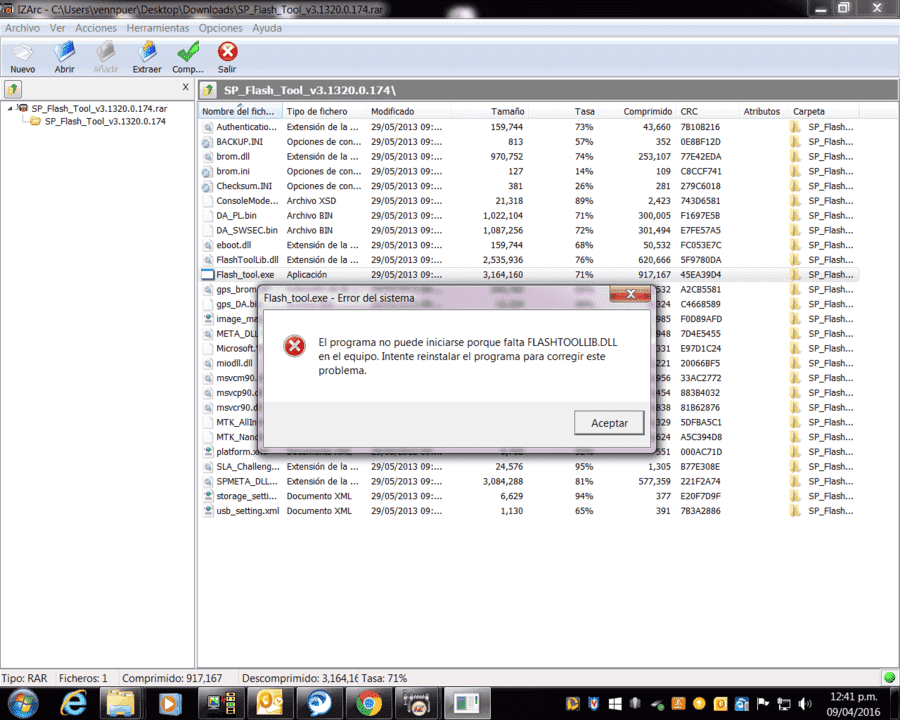Click the Añadir toolbar icon
This screenshot has width=900, height=720.
106,57
